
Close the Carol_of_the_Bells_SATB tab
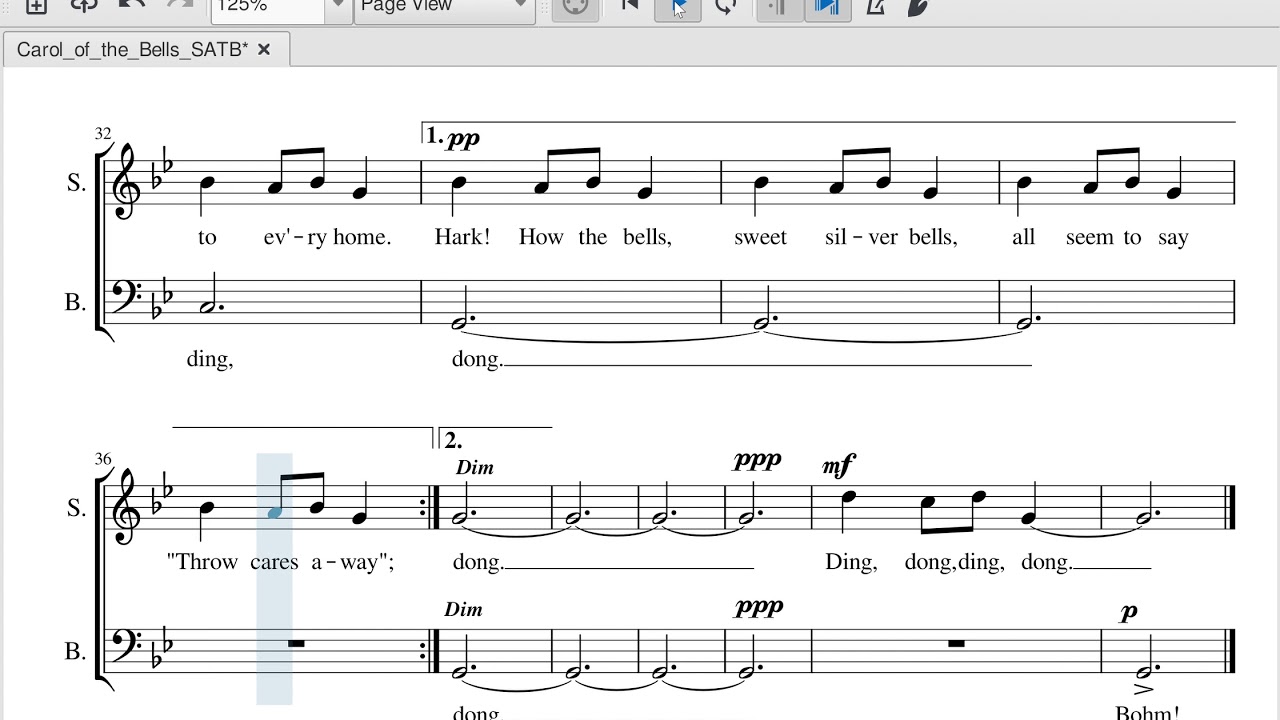coord(264,49)
